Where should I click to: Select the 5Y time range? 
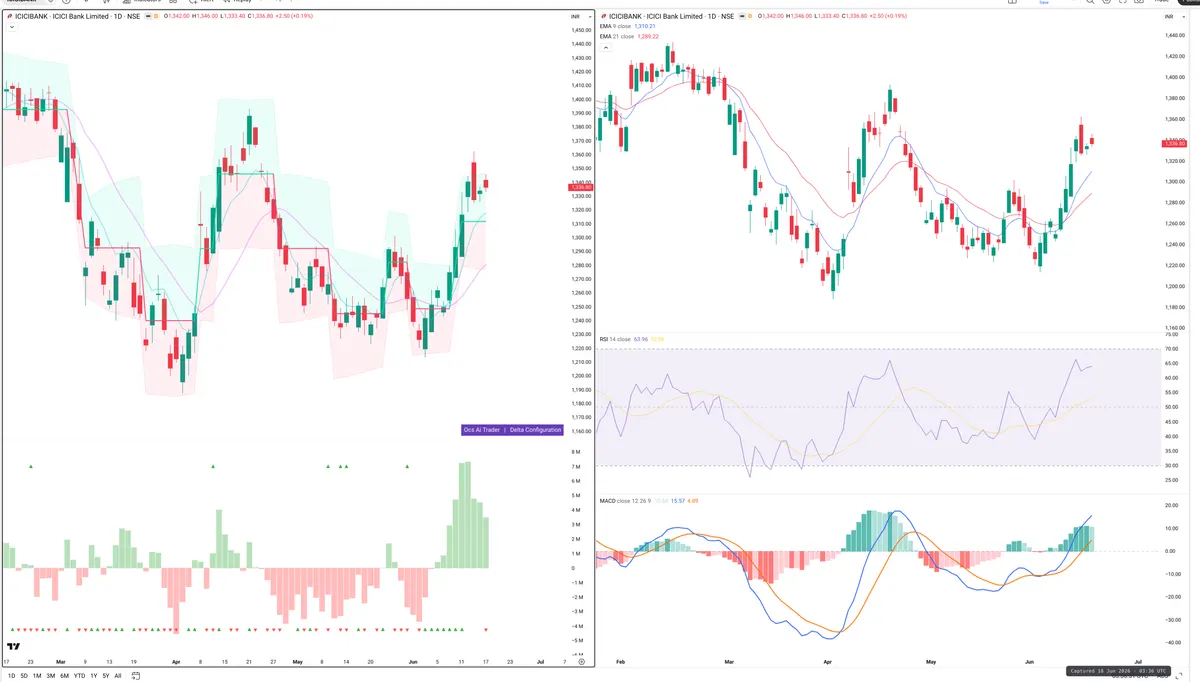(x=105, y=676)
